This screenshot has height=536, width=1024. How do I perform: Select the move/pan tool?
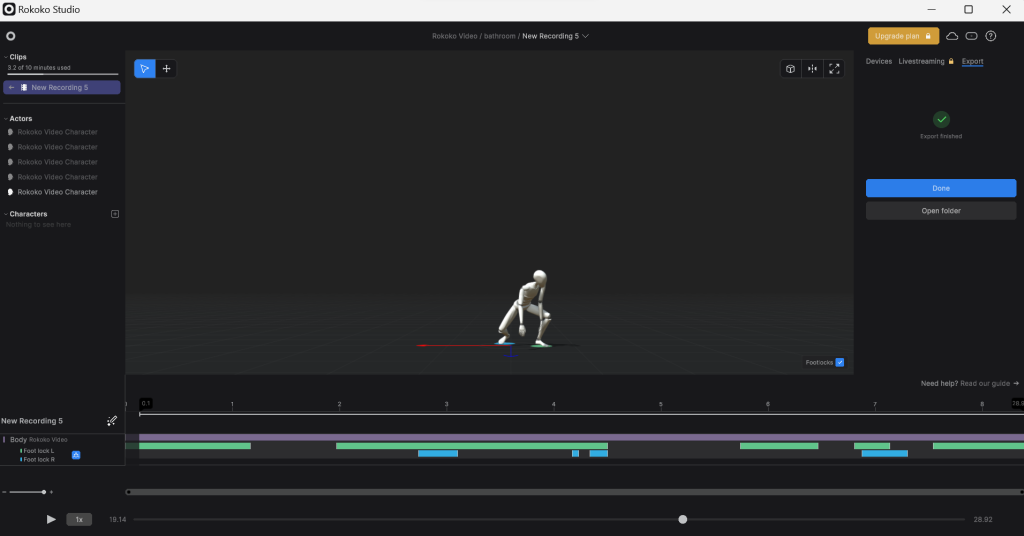[167, 69]
